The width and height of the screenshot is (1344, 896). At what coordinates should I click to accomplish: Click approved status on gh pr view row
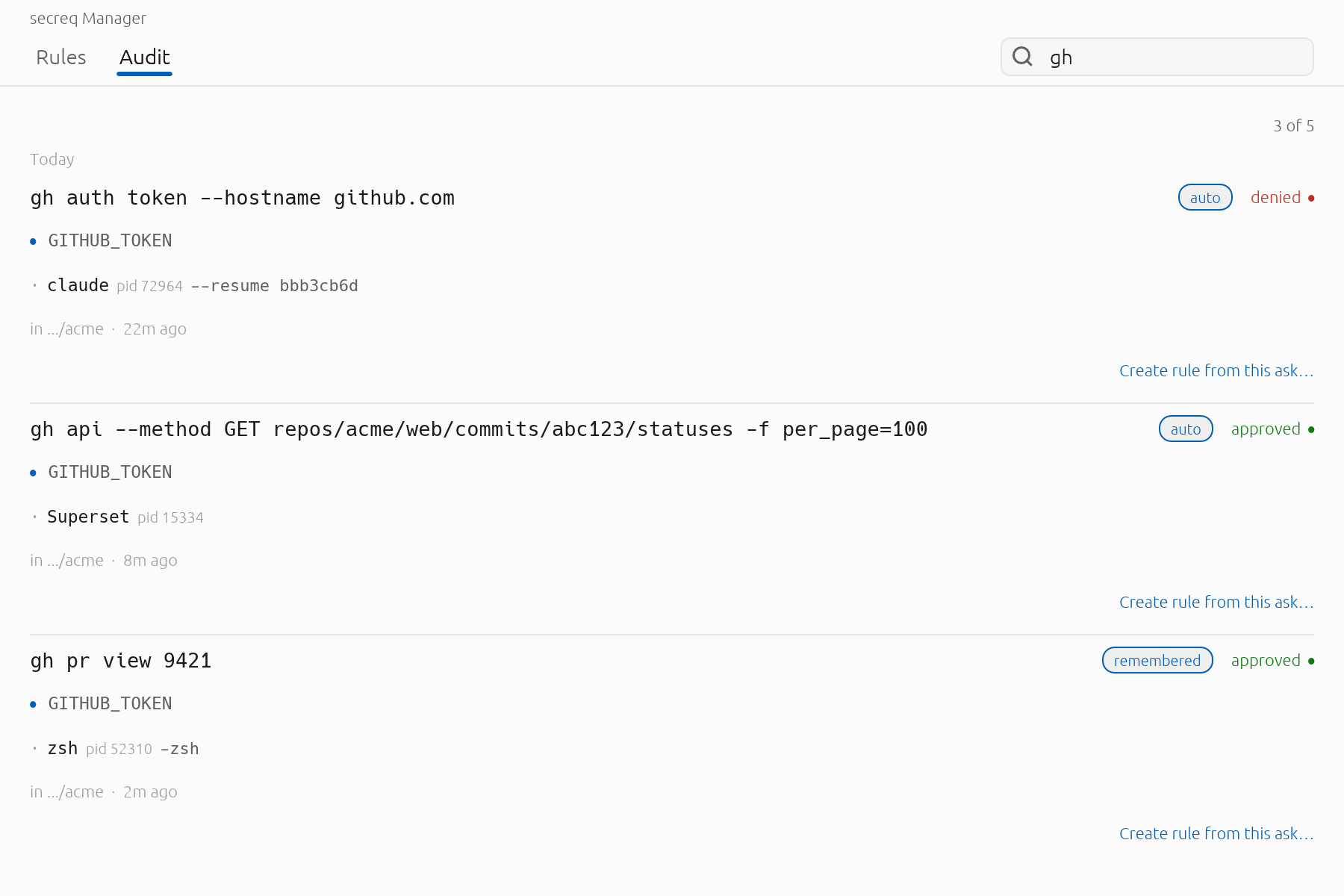pyautogui.click(x=1266, y=661)
